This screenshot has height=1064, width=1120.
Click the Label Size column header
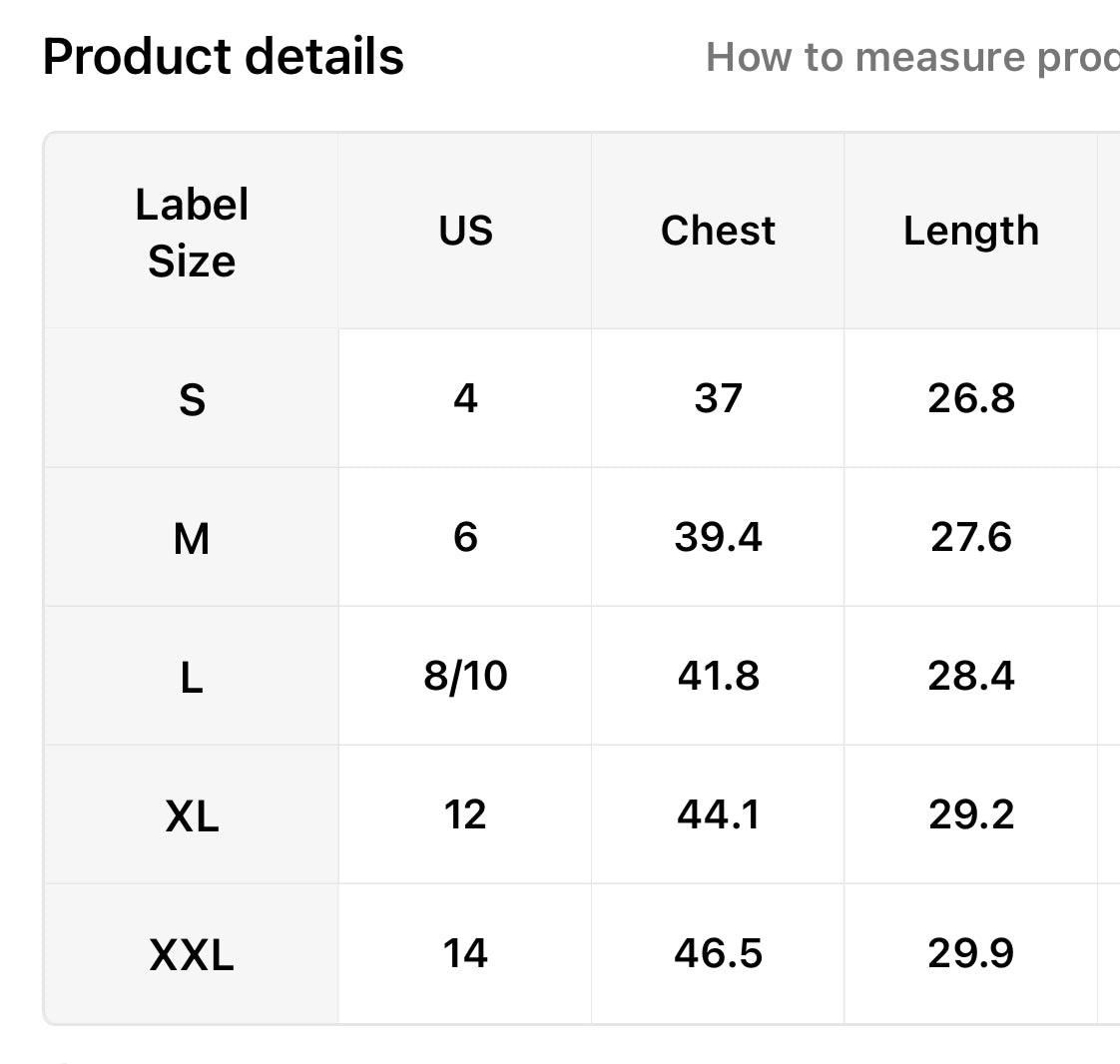point(192,233)
